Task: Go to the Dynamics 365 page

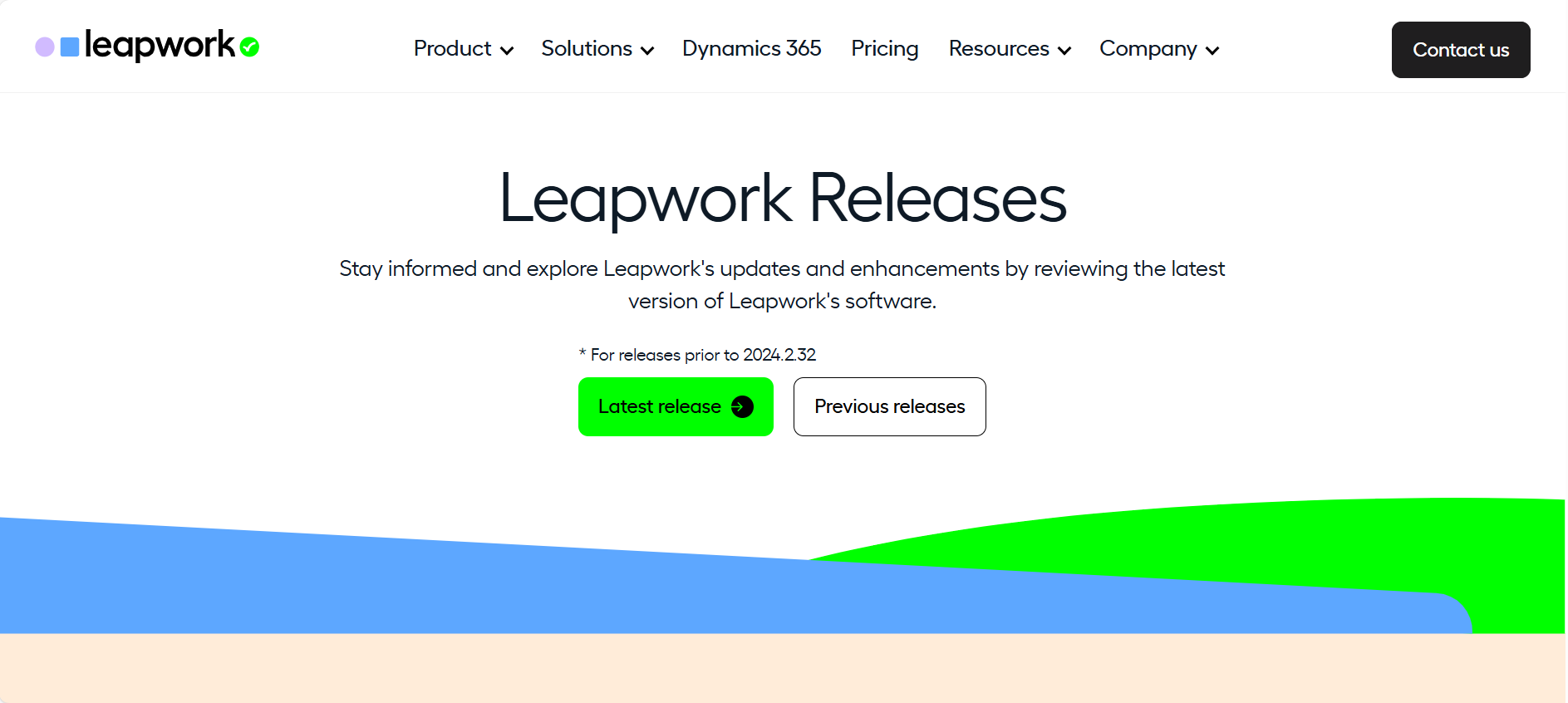Action: 751,49
